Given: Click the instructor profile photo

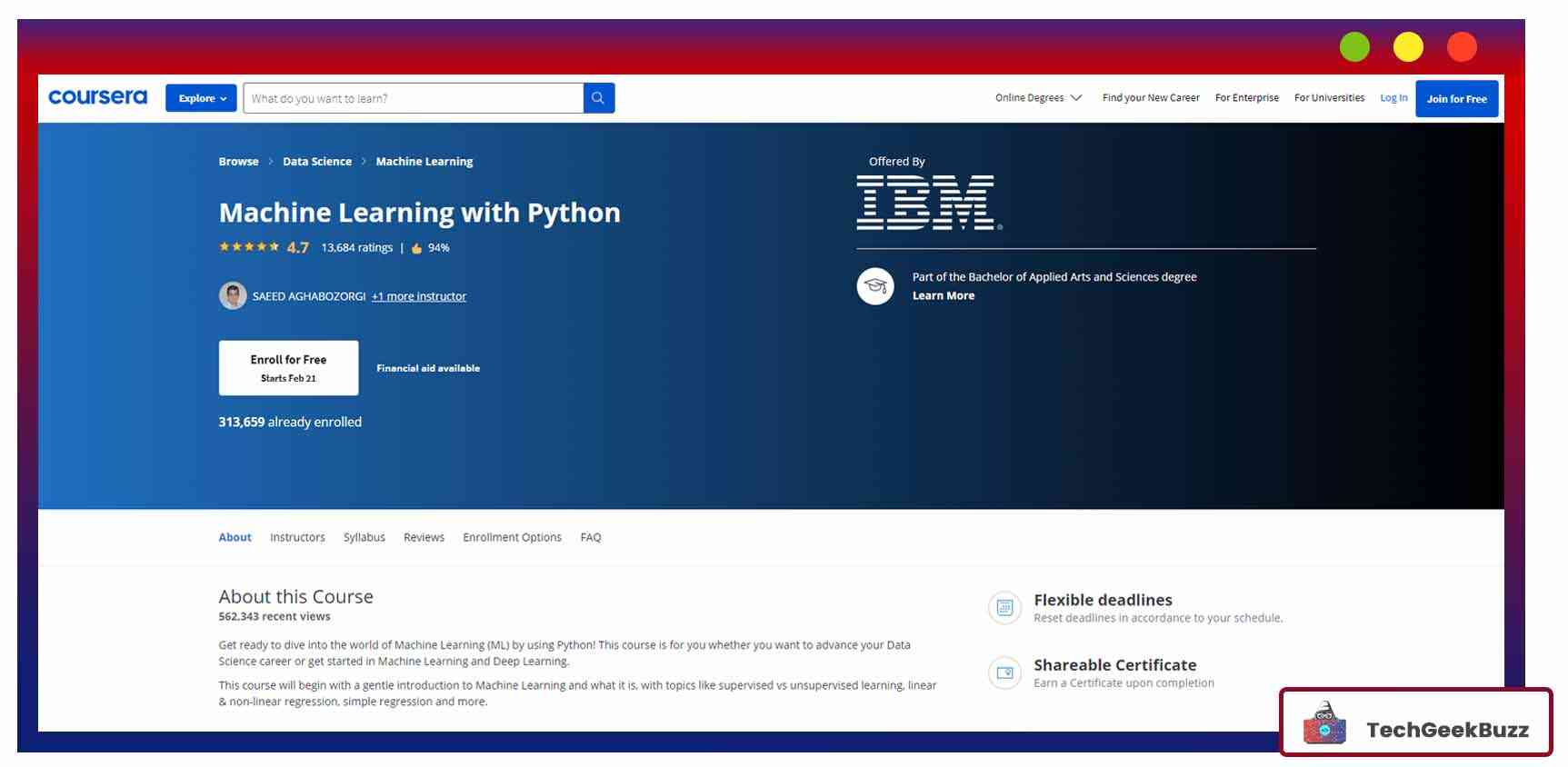Looking at the screenshot, I should coord(233,296).
